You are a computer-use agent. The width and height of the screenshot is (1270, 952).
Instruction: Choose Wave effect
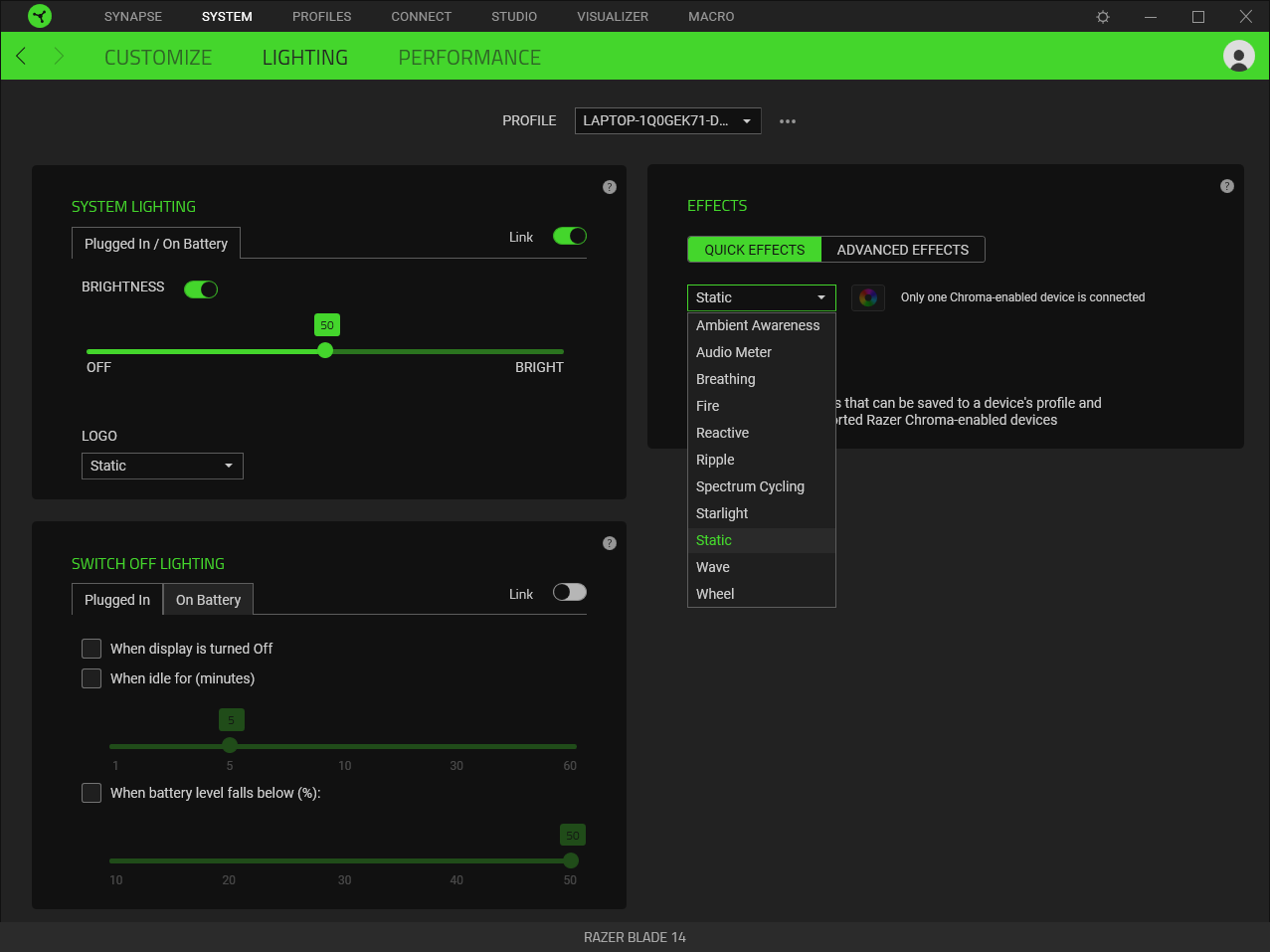tap(762, 567)
